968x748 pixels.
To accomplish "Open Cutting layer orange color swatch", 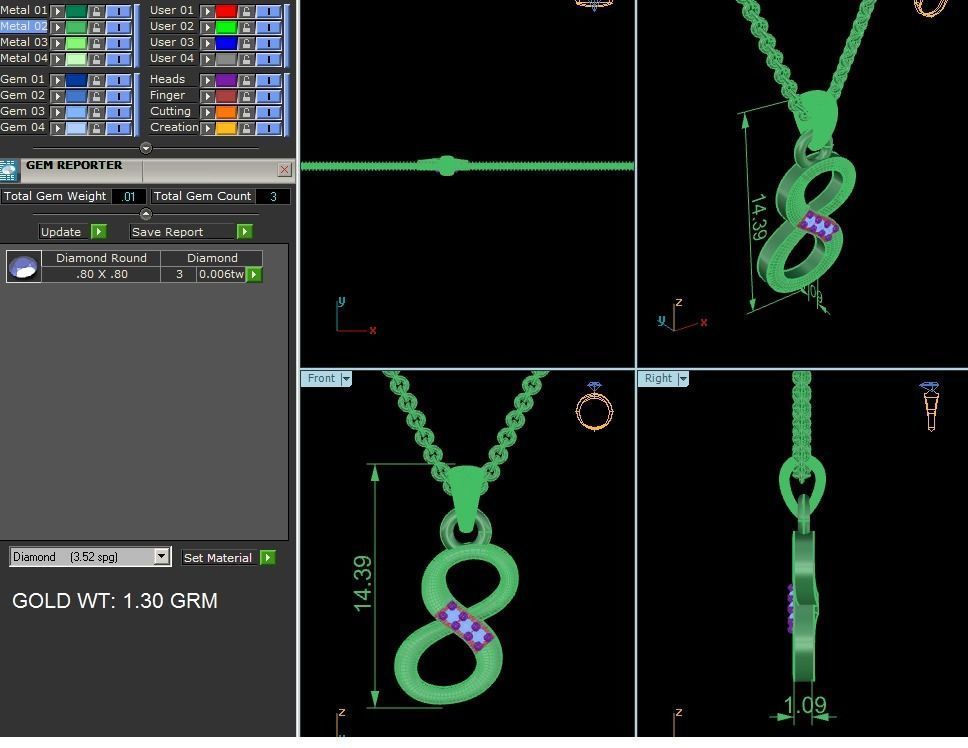I will [x=226, y=112].
